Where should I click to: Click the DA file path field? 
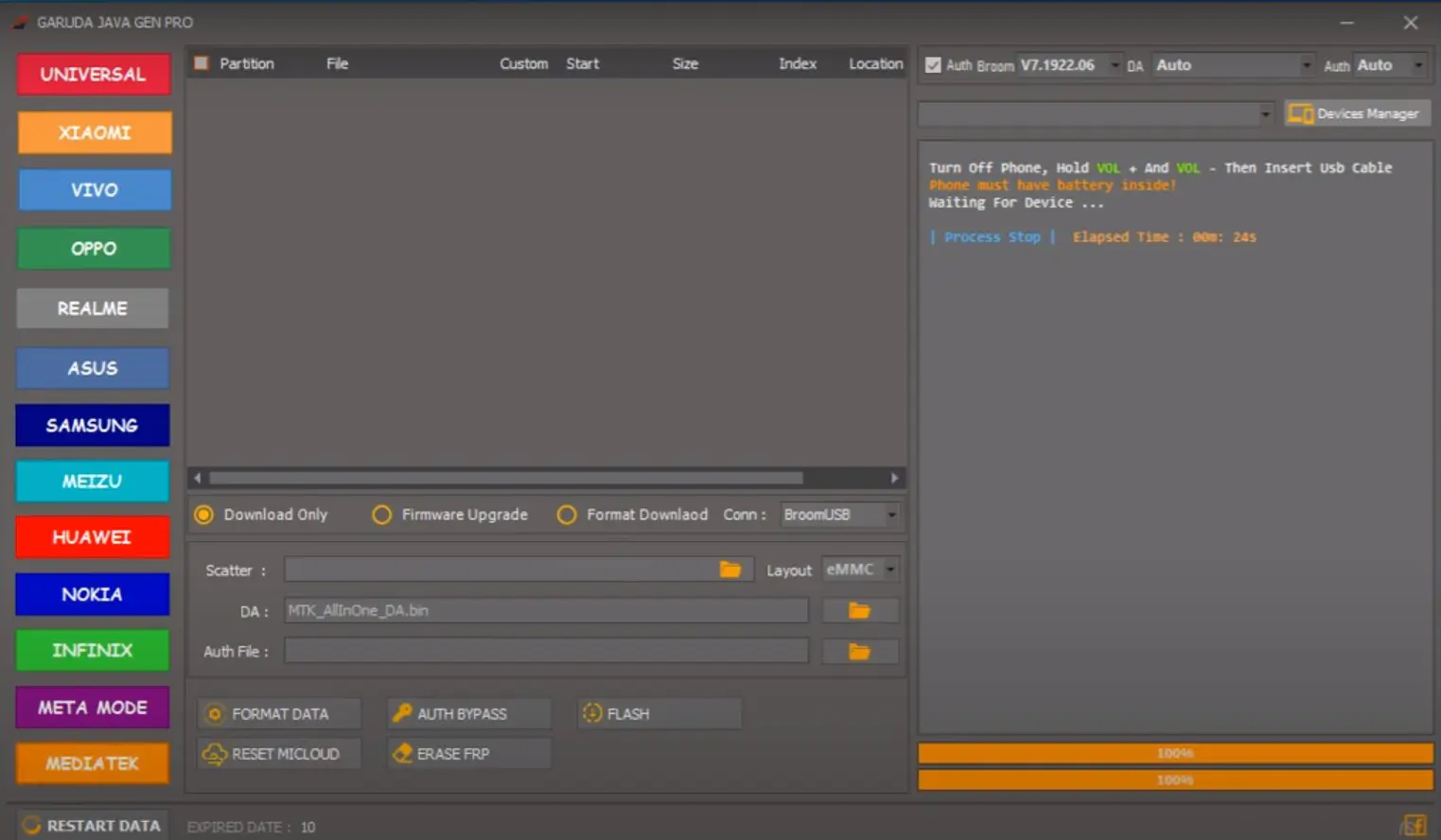point(546,611)
